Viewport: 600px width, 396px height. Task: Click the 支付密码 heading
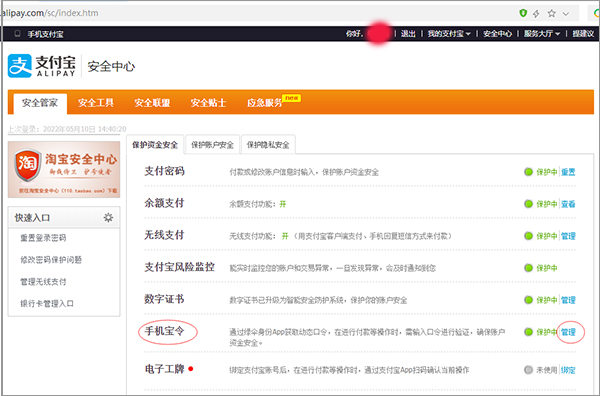tap(164, 171)
